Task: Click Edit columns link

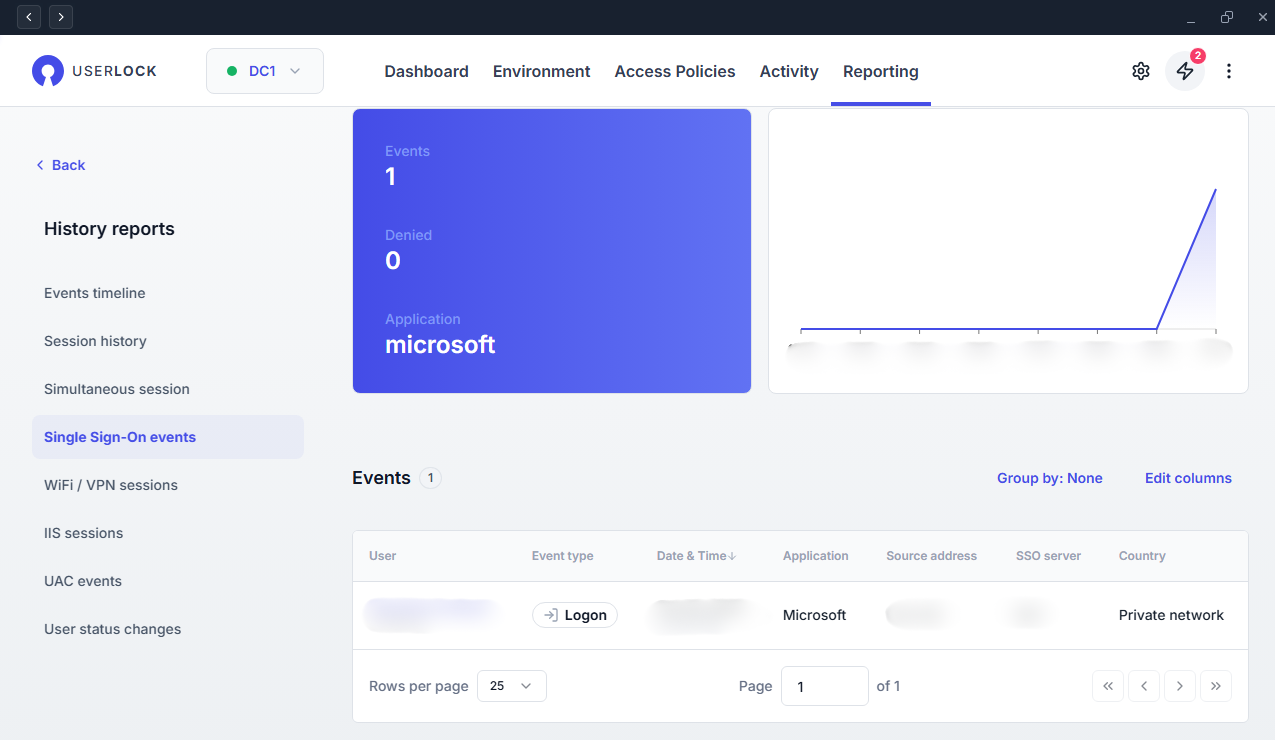Action: point(1188,478)
